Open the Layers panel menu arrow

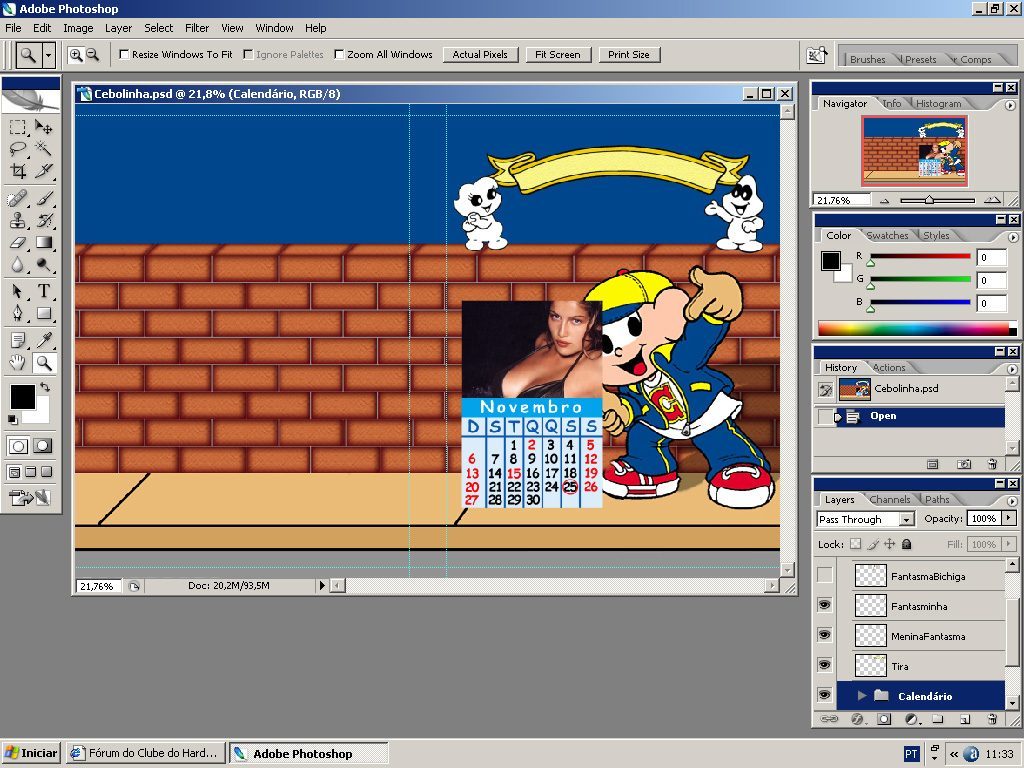coord(1012,501)
